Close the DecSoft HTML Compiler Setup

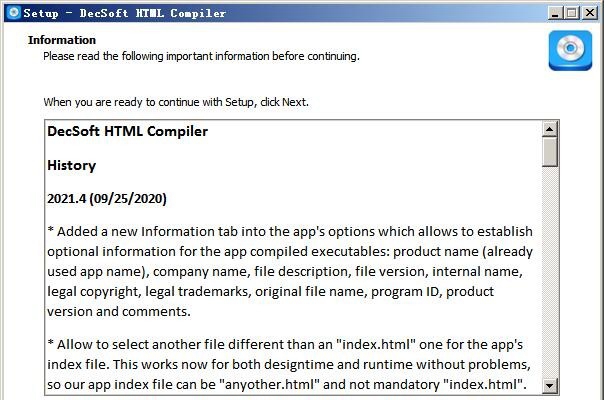tap(590, 13)
